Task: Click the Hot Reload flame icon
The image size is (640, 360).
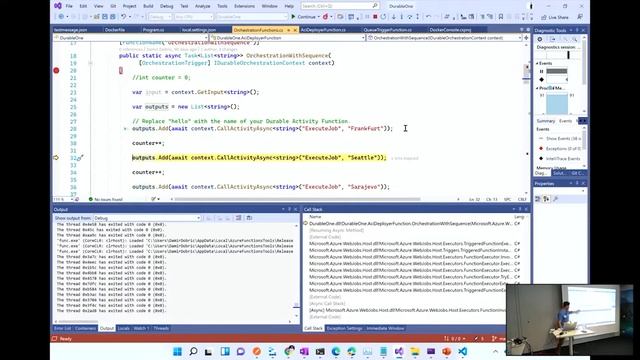Action: pos(325,17)
